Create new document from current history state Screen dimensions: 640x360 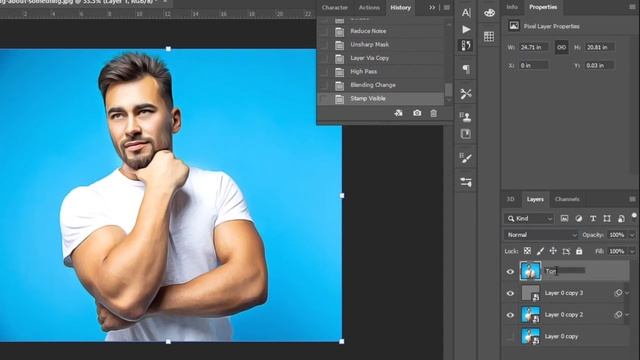click(x=398, y=113)
